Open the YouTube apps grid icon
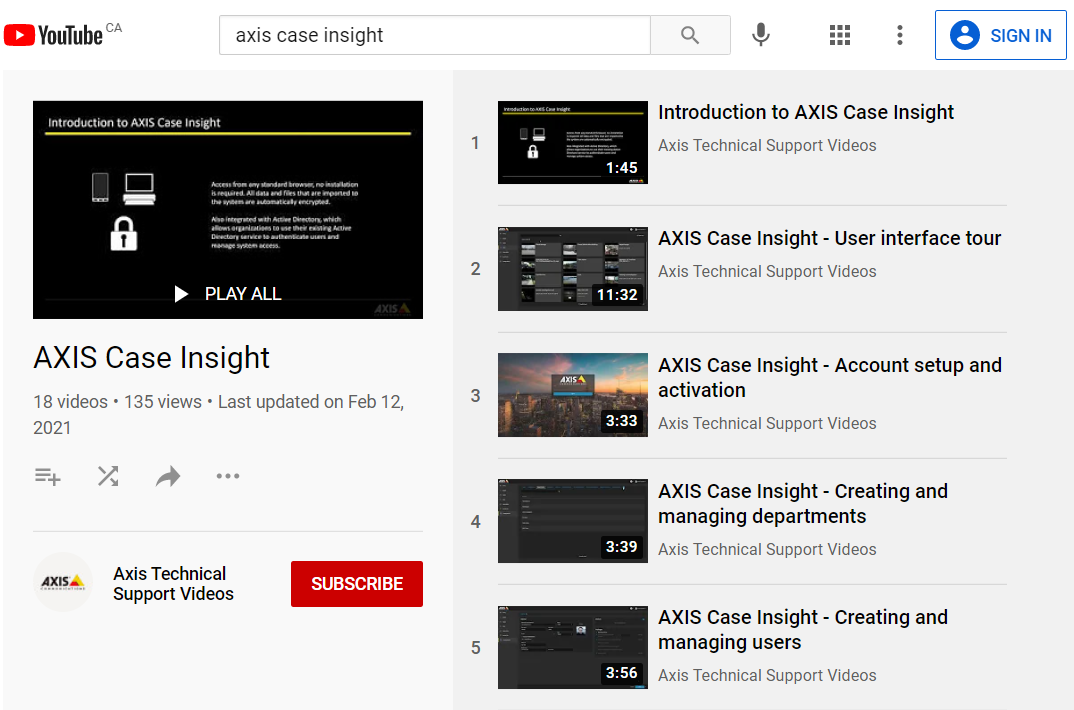1074x710 pixels. pyautogui.click(x=840, y=35)
